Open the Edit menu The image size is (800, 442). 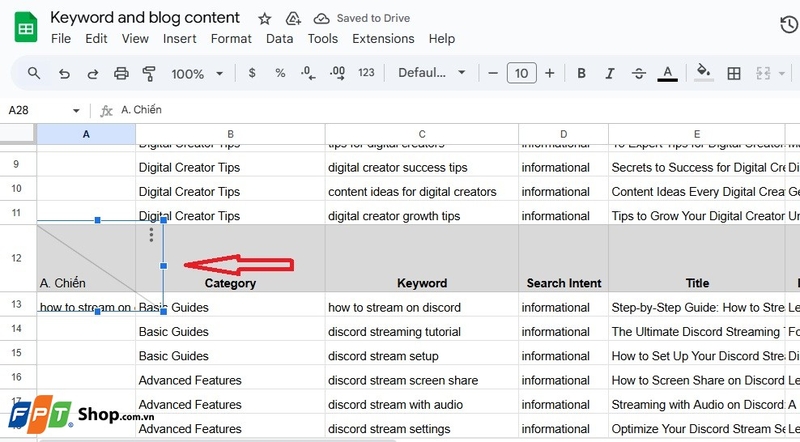96,39
